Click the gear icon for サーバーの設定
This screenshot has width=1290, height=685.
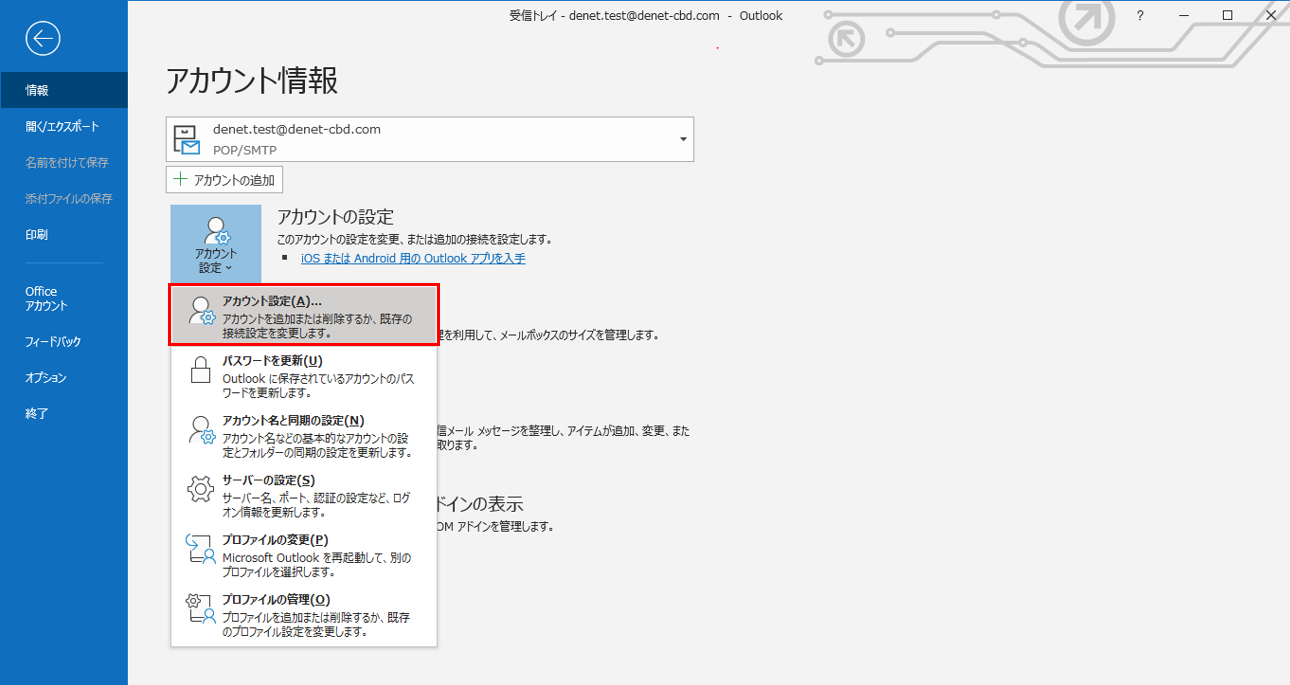[x=201, y=490]
